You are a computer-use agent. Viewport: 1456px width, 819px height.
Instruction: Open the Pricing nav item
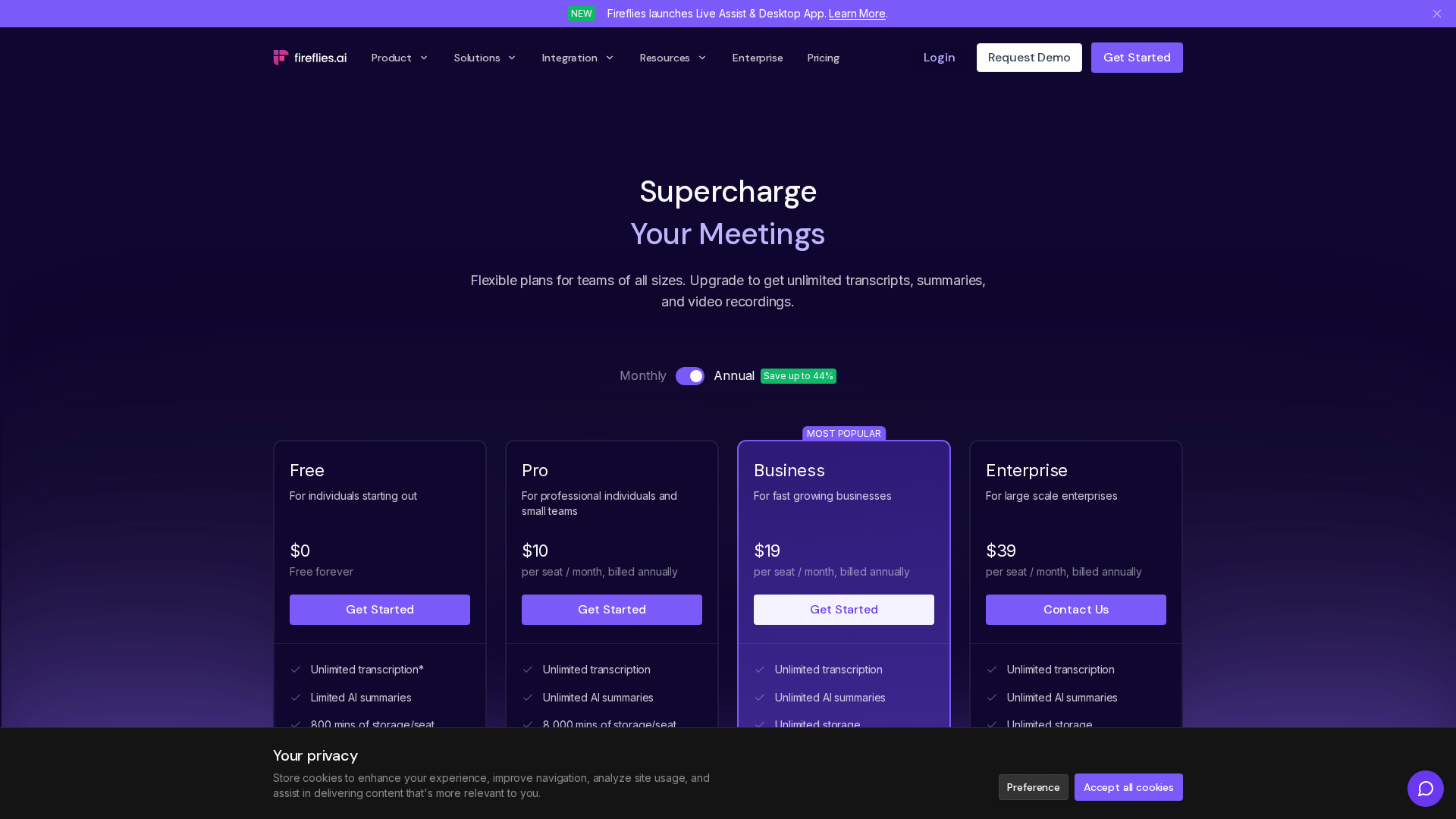pos(823,58)
